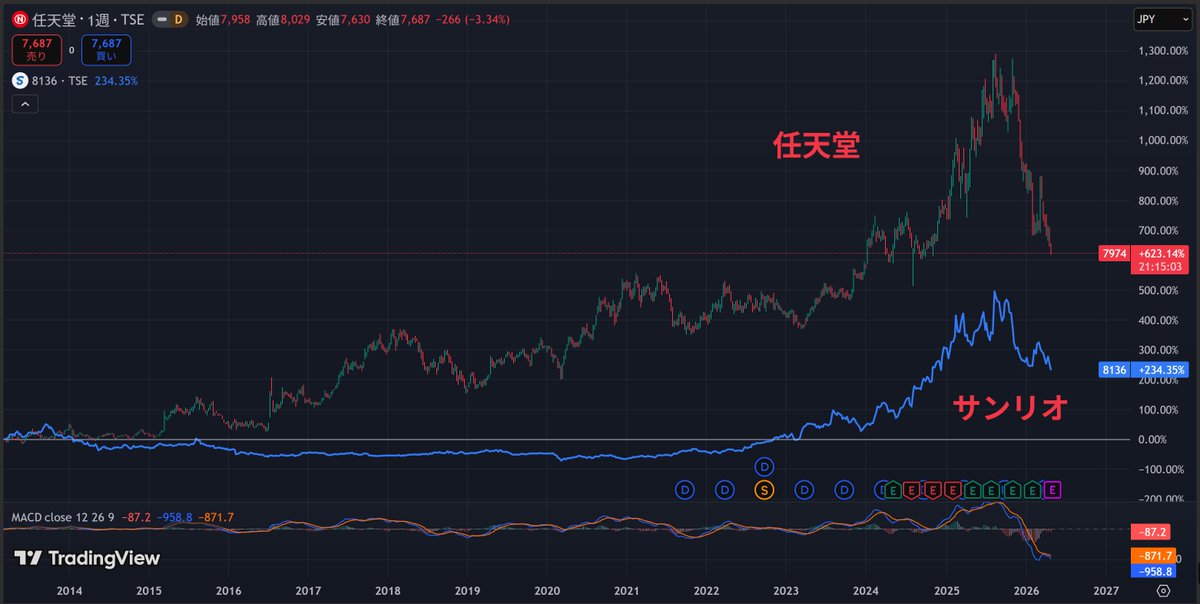Click the 2014 label on time axis
Image resolution: width=1200 pixels, height=604 pixels.
[68, 591]
